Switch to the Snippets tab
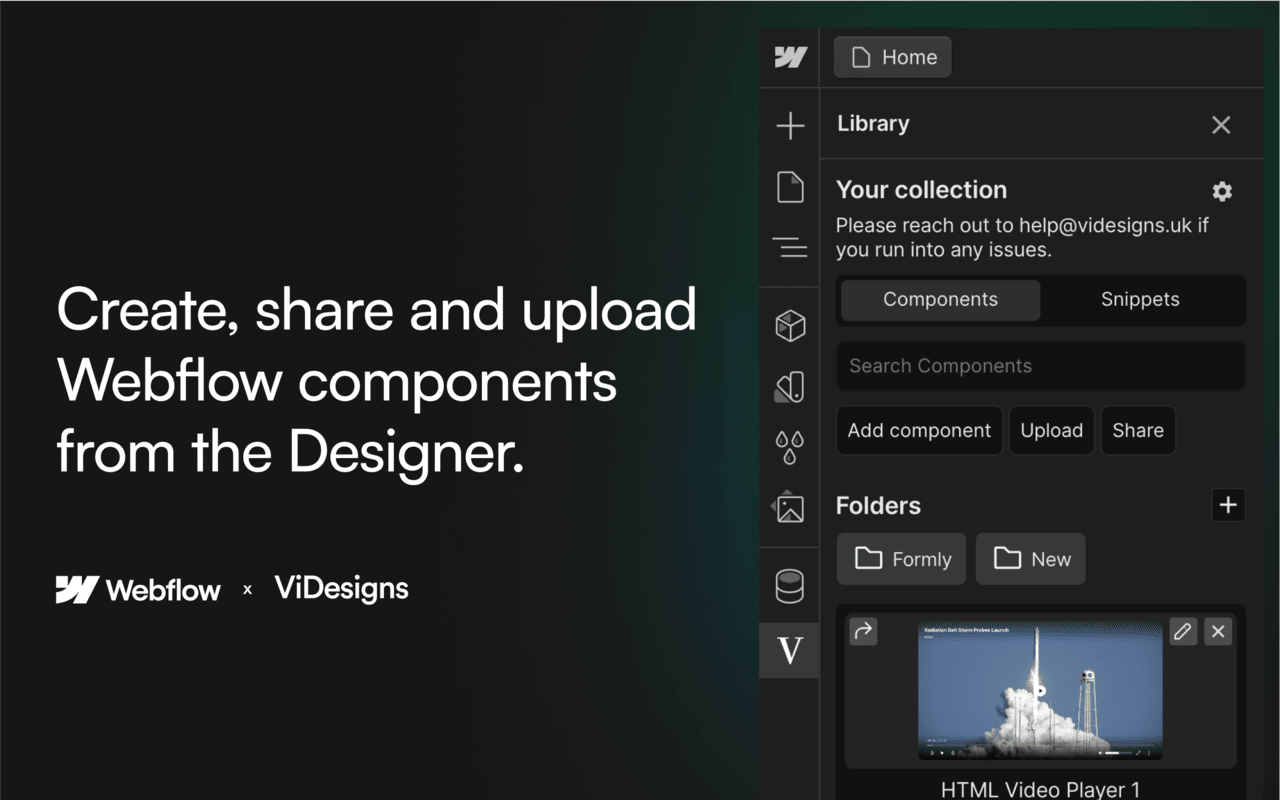The image size is (1280, 800). [1140, 300]
